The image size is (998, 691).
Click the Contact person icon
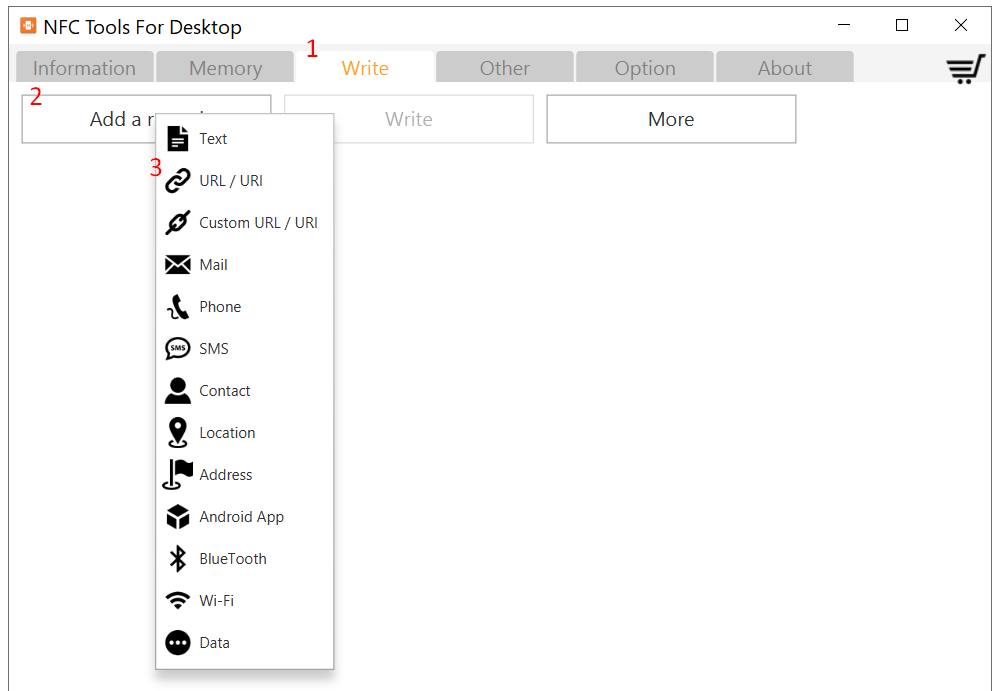178,391
